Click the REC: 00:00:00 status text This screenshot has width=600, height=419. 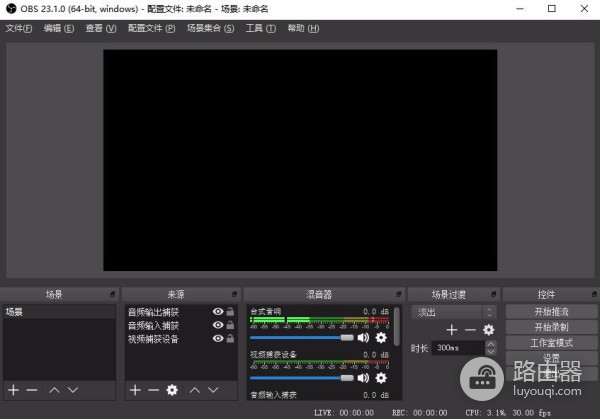click(419, 413)
